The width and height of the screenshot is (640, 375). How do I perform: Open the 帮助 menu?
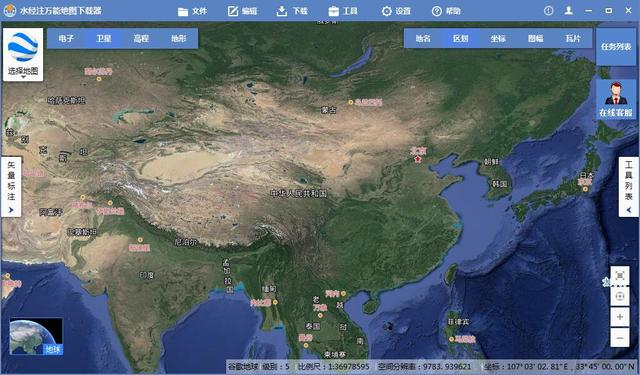[x=446, y=11]
